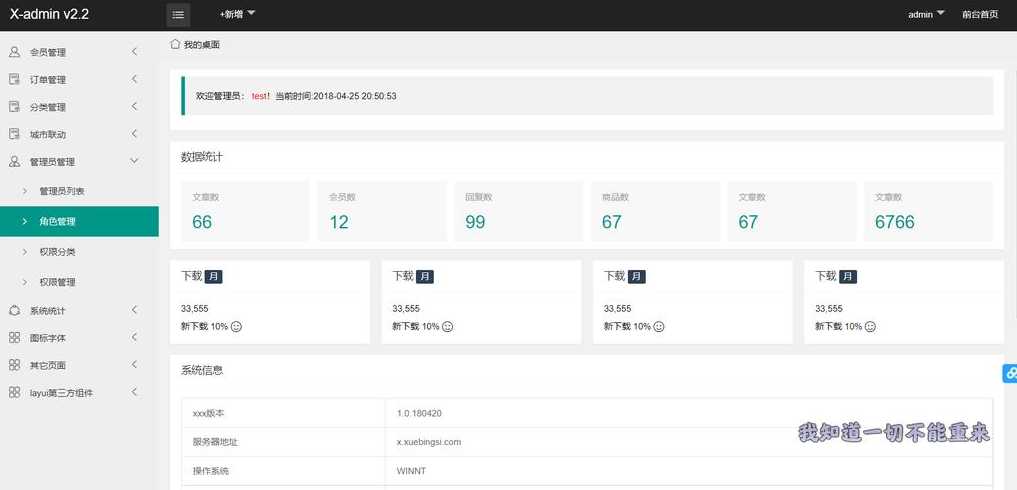This screenshot has height=490, width=1017.
Task: Expand 城市联动 with its chevron
Action: [134, 133]
